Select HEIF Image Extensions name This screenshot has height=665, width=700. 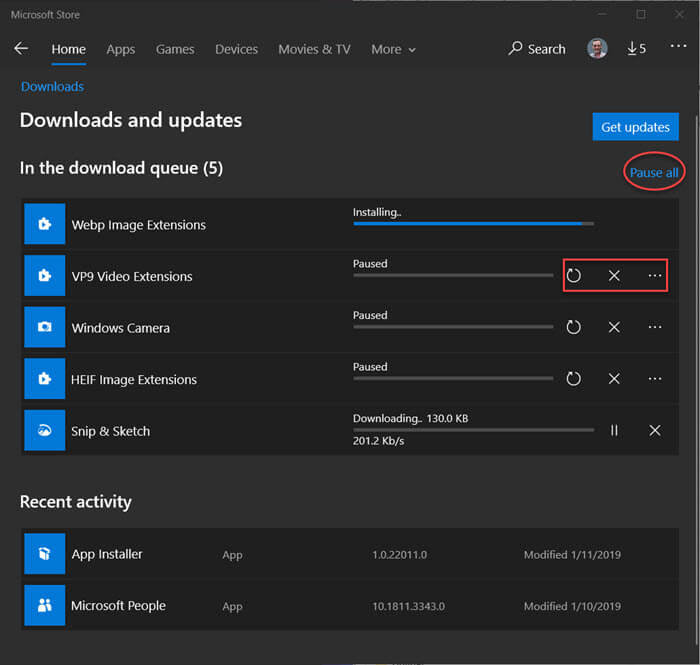pos(134,379)
